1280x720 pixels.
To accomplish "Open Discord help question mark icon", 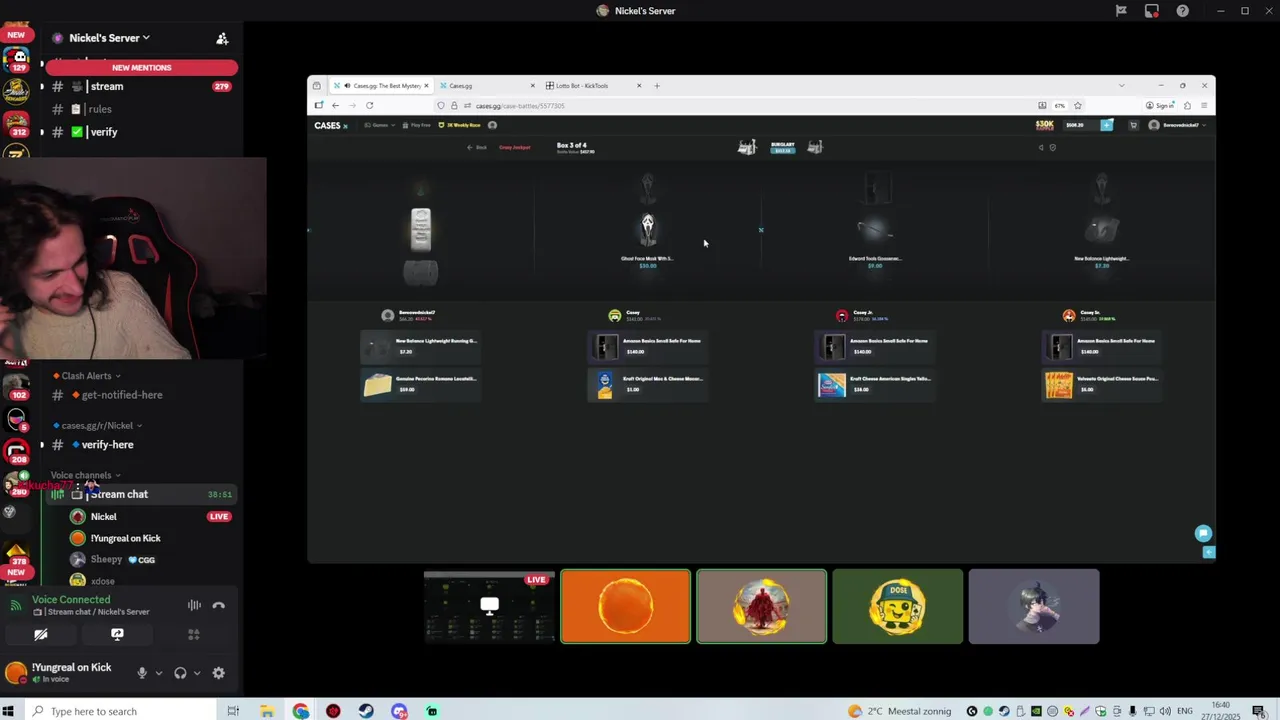I will (1183, 11).
